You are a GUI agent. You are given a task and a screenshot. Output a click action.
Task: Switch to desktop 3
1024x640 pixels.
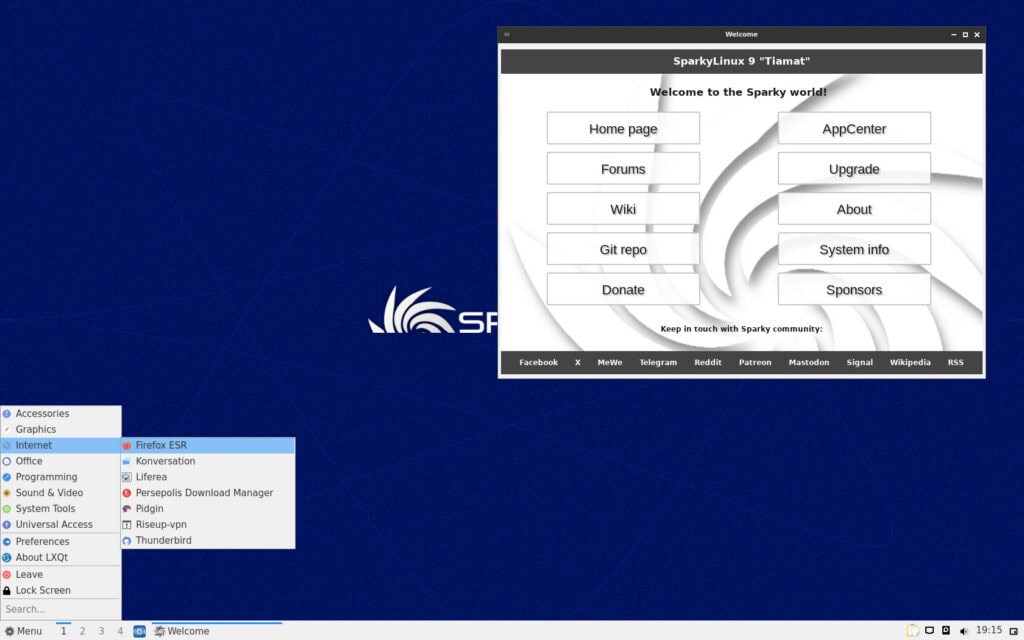[x=101, y=631]
